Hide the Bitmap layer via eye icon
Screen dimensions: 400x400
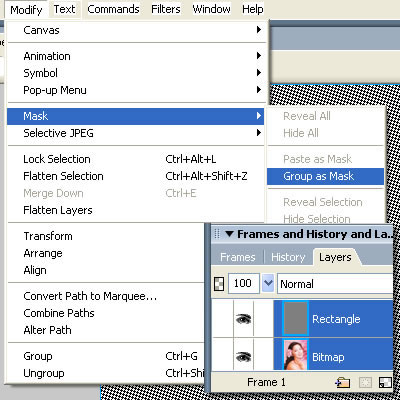(x=243, y=357)
